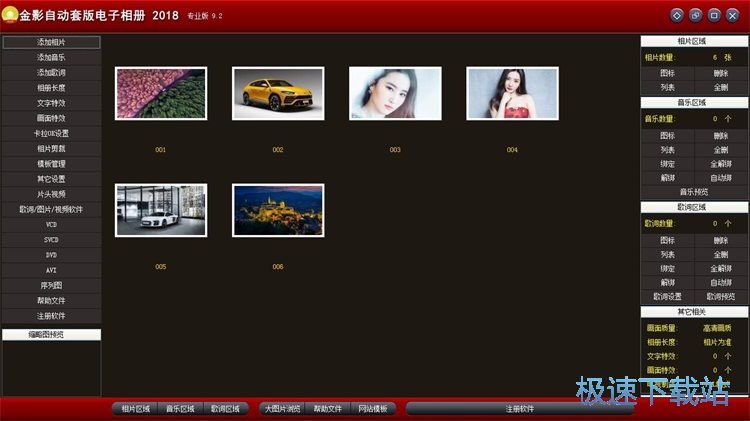This screenshot has width=750, height=421.
Task: Click the diamond icon in the title bar
Action: click(677, 16)
